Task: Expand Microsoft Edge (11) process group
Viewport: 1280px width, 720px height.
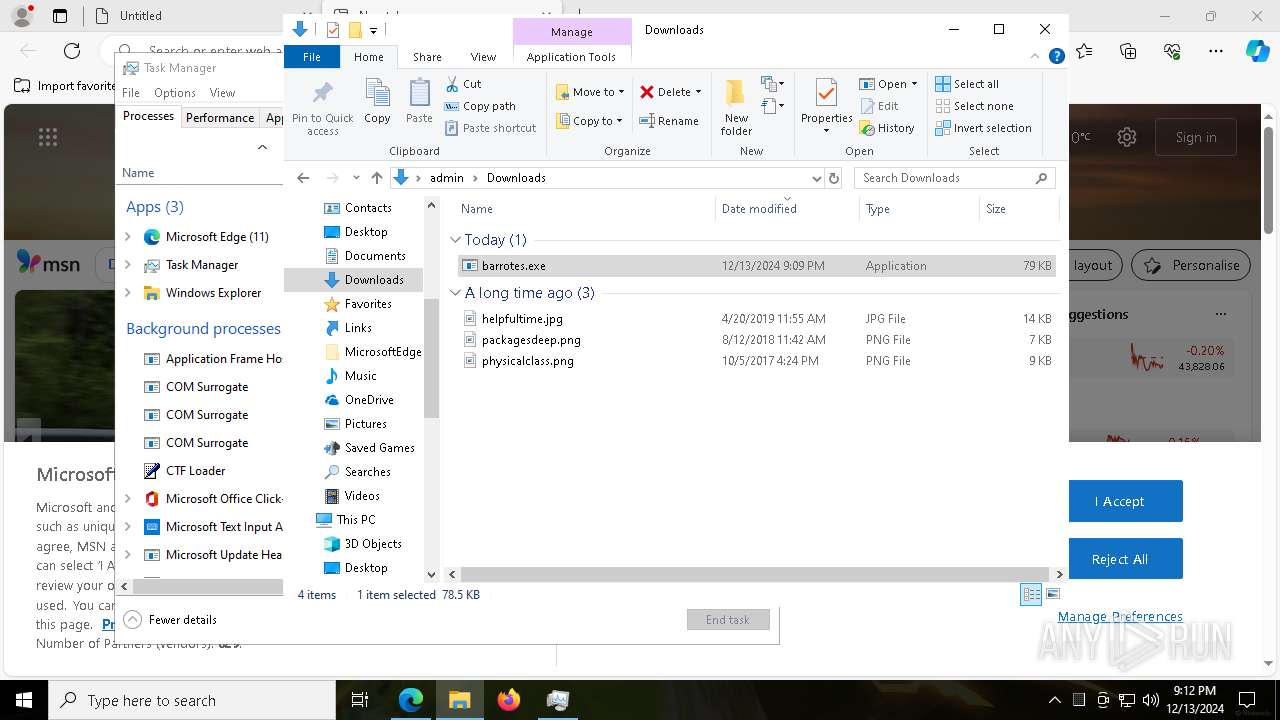Action: (127, 237)
